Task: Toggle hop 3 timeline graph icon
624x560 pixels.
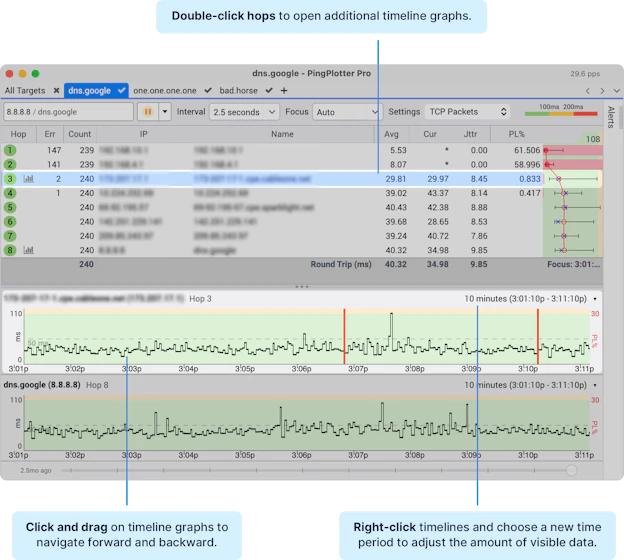Action: 29,179
